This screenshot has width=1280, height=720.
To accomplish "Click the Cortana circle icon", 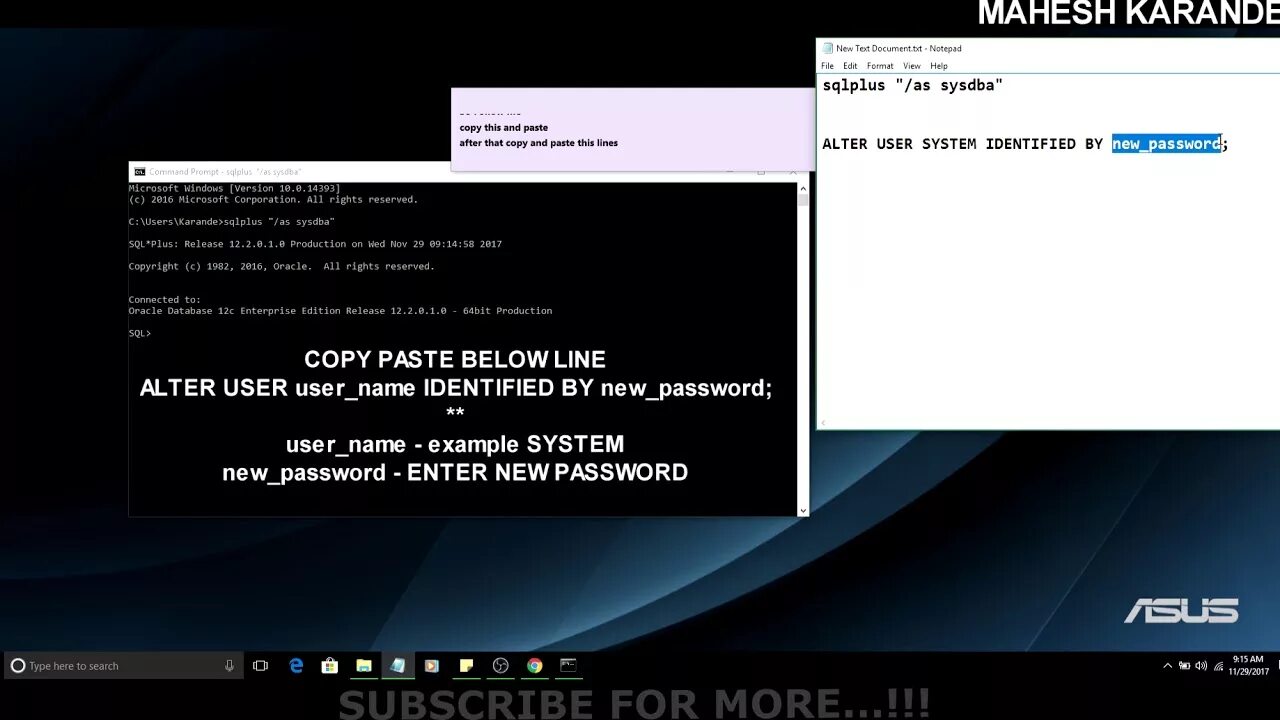I will point(17,666).
